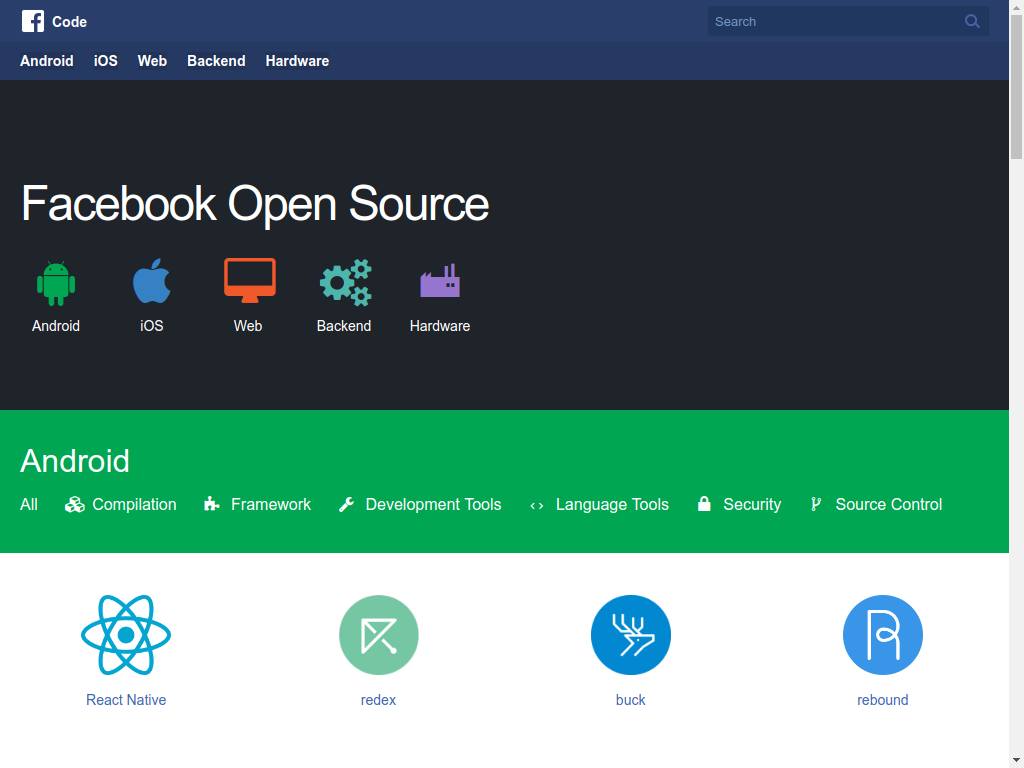Click the teal Backend gears icon
Screen dimensions: 1024x768
(x=345, y=282)
